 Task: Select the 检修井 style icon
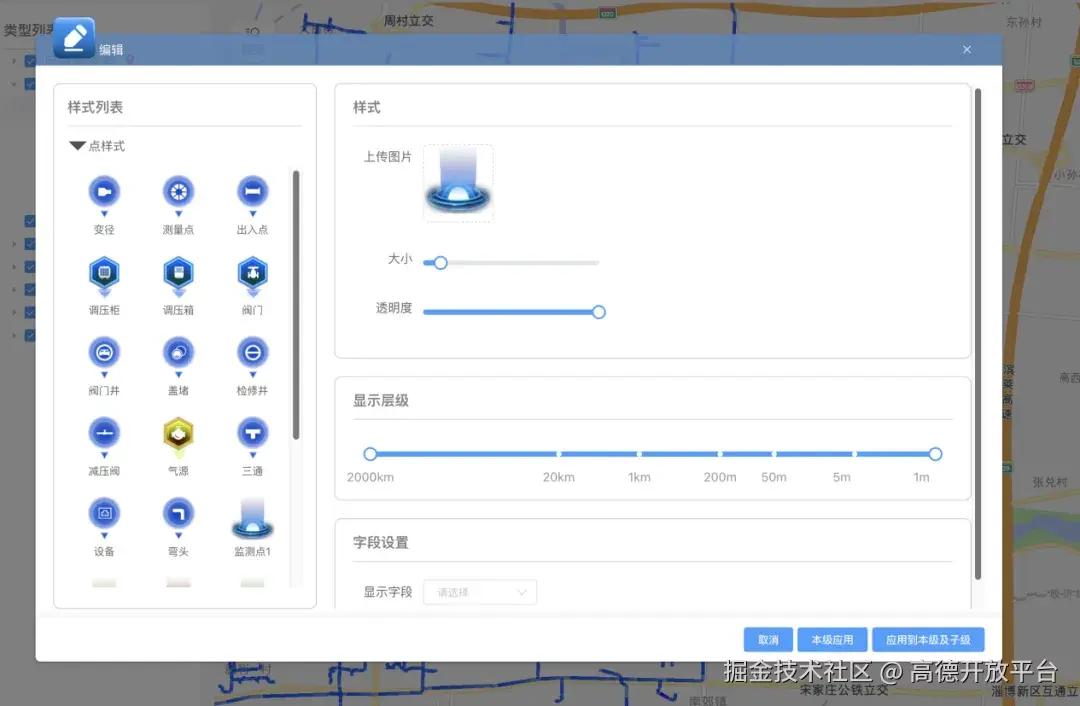(252, 356)
